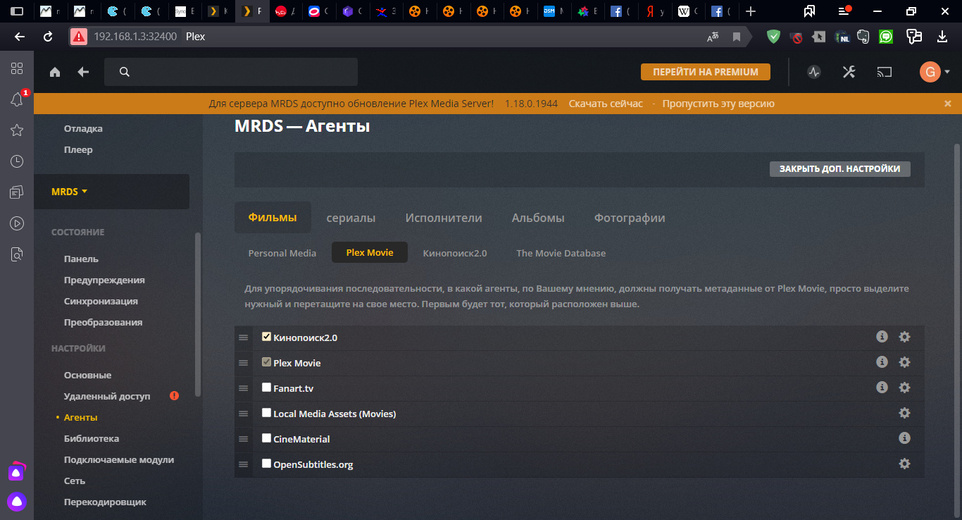Click the cast to device icon
This screenshot has height=520, width=962.
[x=884, y=72]
